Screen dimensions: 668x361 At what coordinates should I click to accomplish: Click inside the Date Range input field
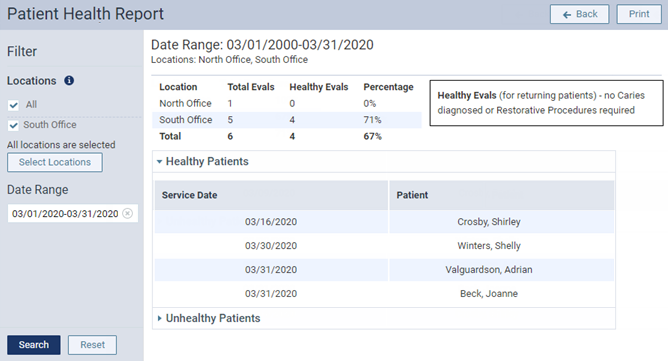tap(65, 214)
